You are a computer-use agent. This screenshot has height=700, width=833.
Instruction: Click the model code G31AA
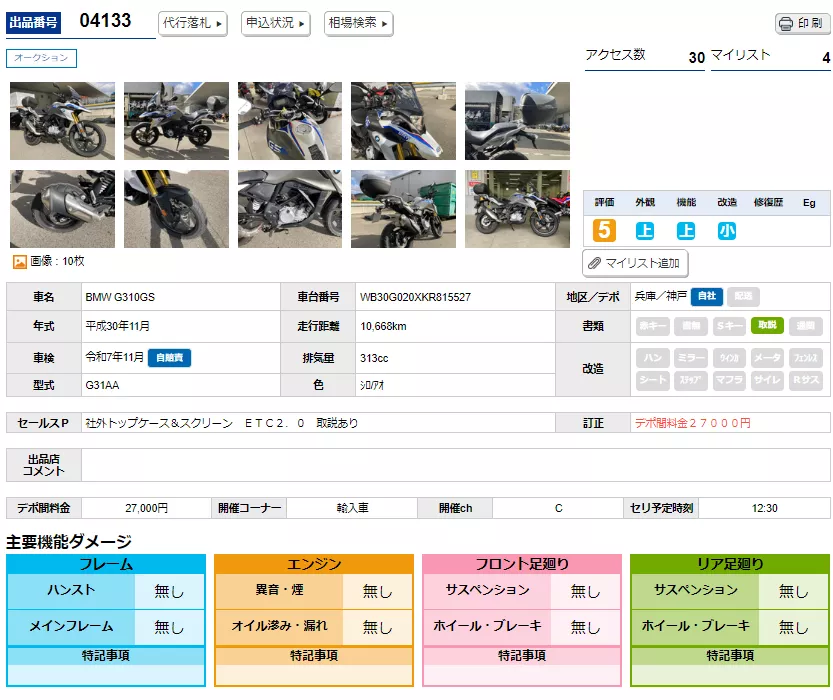[x=102, y=385]
